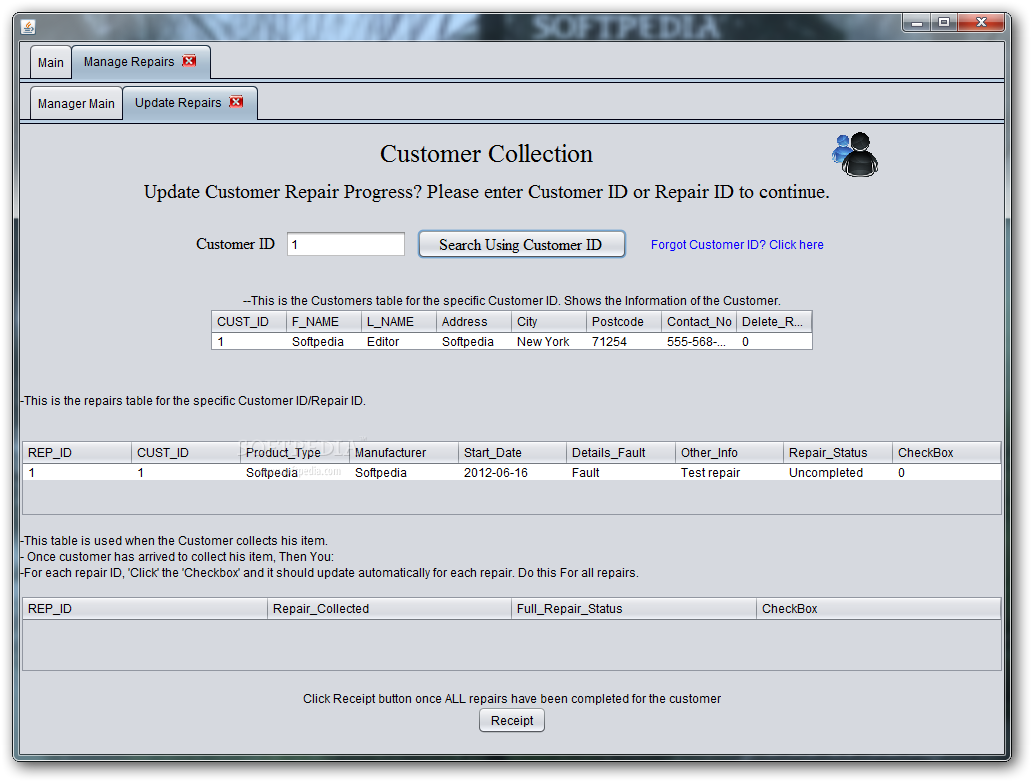
Task: Click the Customer ID input field
Action: [x=346, y=244]
